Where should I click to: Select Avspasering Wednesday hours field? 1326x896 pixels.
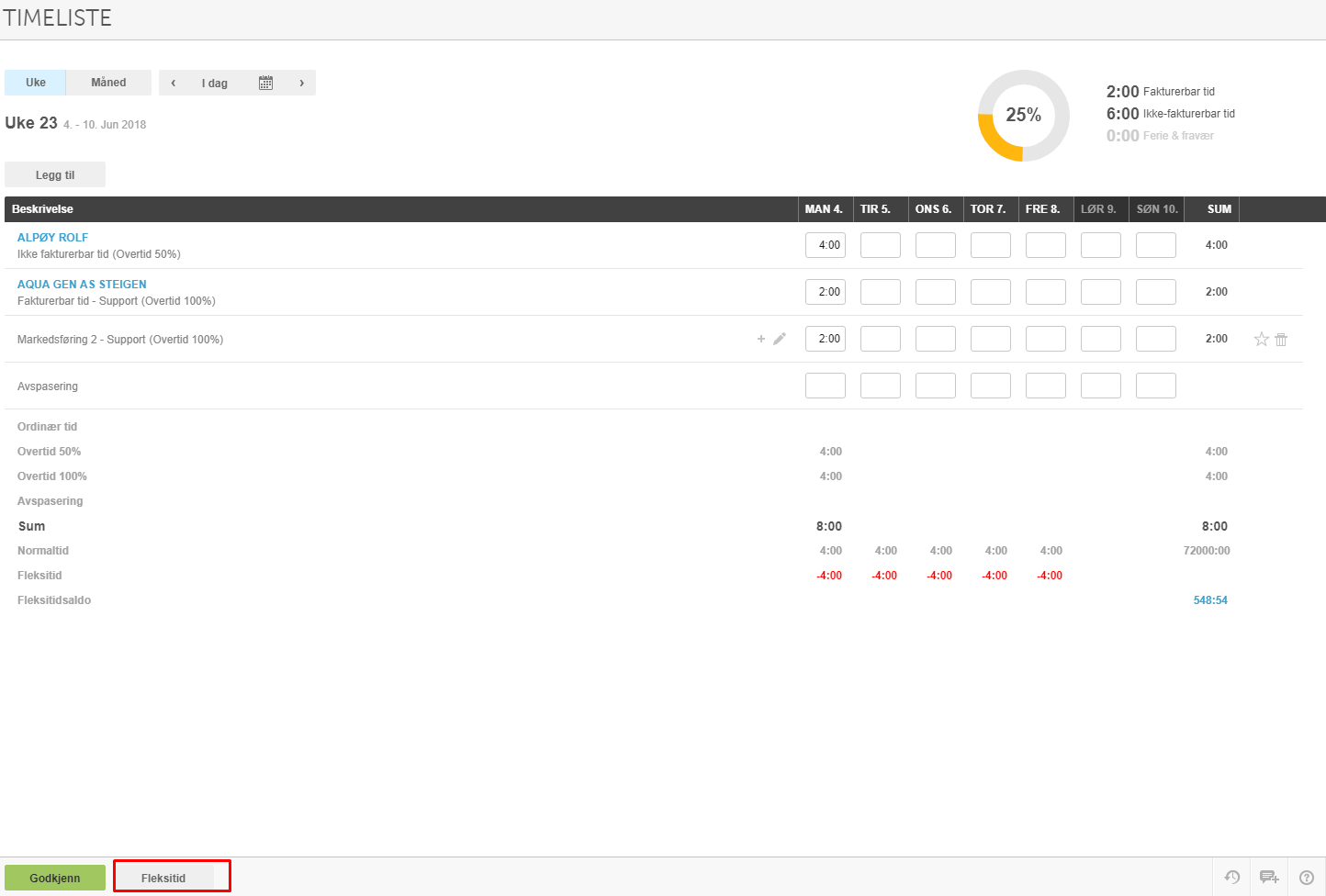(936, 386)
